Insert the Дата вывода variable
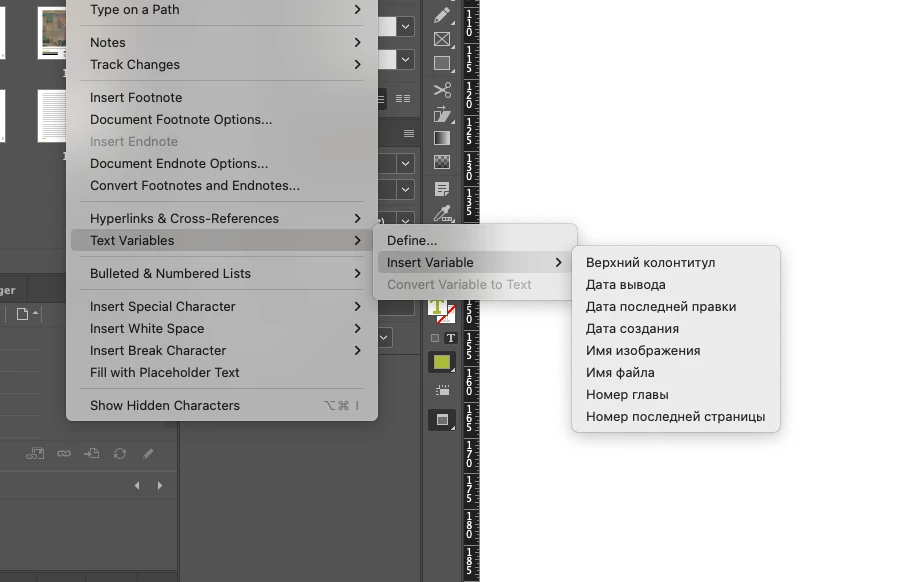906x582 pixels. click(x=675, y=284)
